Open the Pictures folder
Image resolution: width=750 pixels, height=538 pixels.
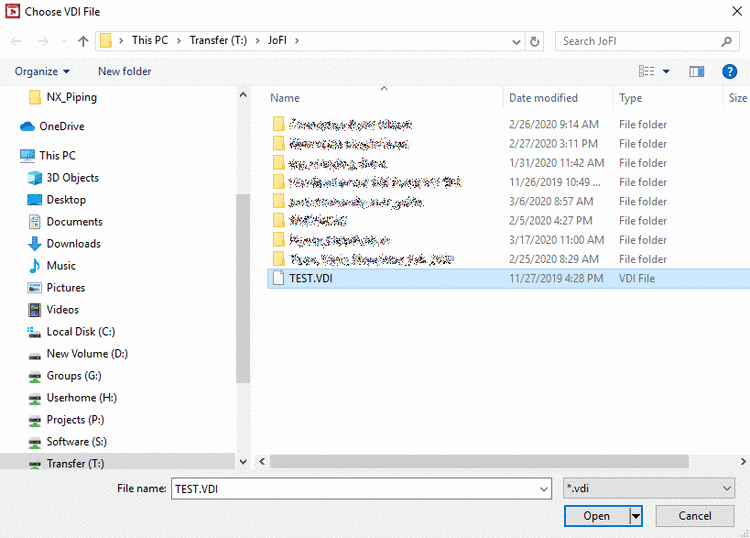point(56,287)
